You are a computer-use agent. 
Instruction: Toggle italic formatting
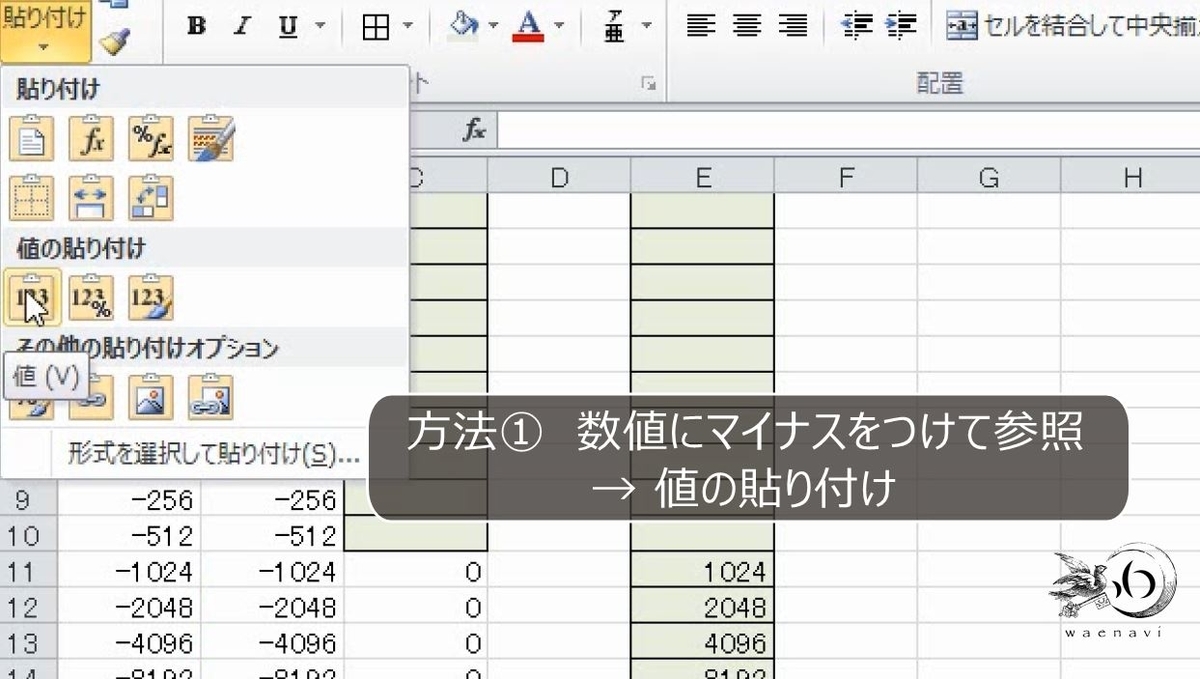coord(241,27)
